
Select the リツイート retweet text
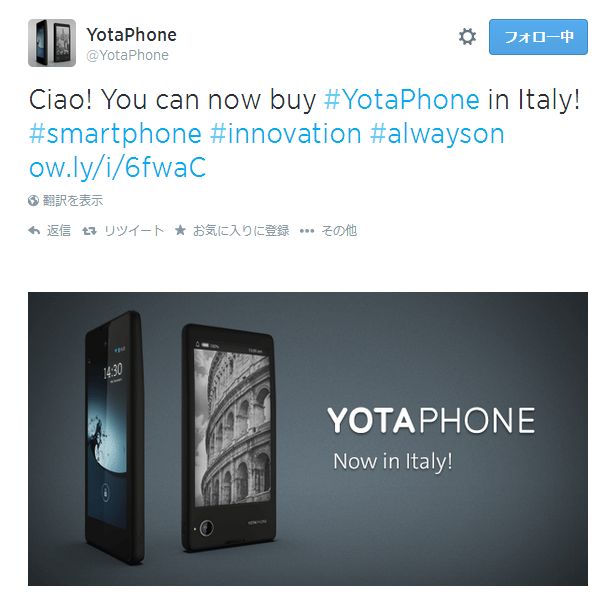tap(134, 231)
